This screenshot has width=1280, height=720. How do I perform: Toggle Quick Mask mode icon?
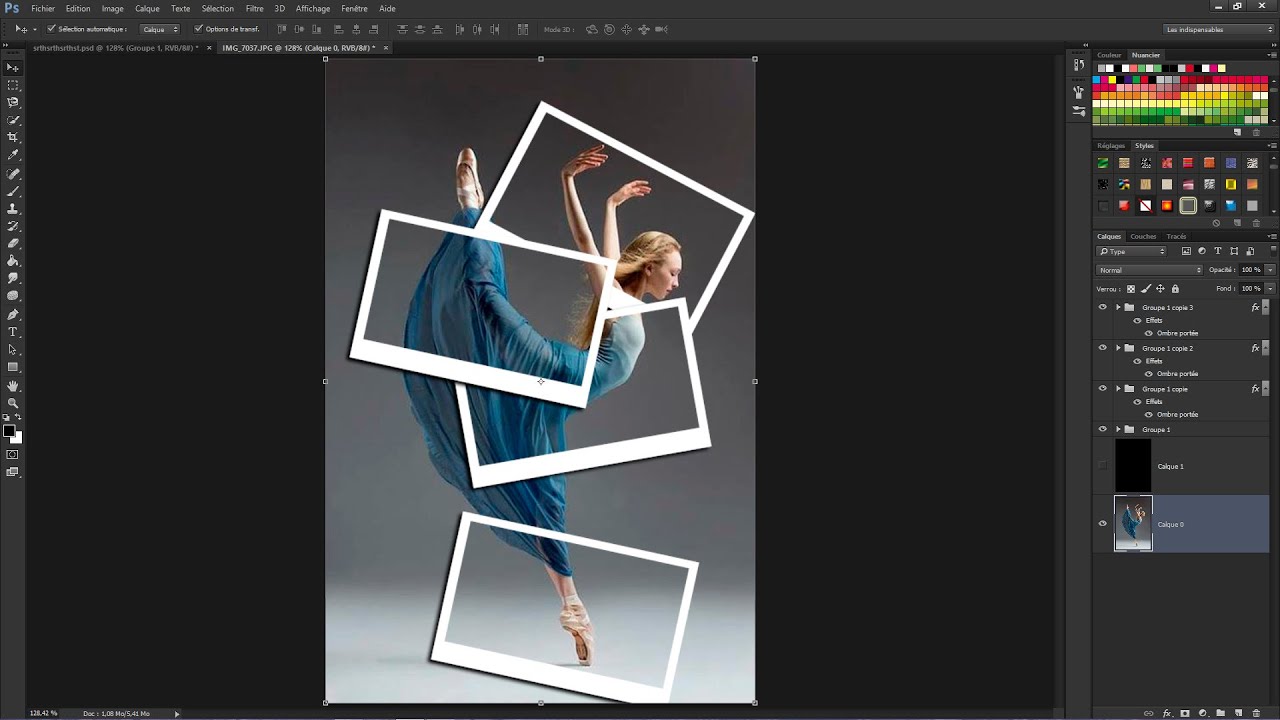pyautogui.click(x=13, y=454)
